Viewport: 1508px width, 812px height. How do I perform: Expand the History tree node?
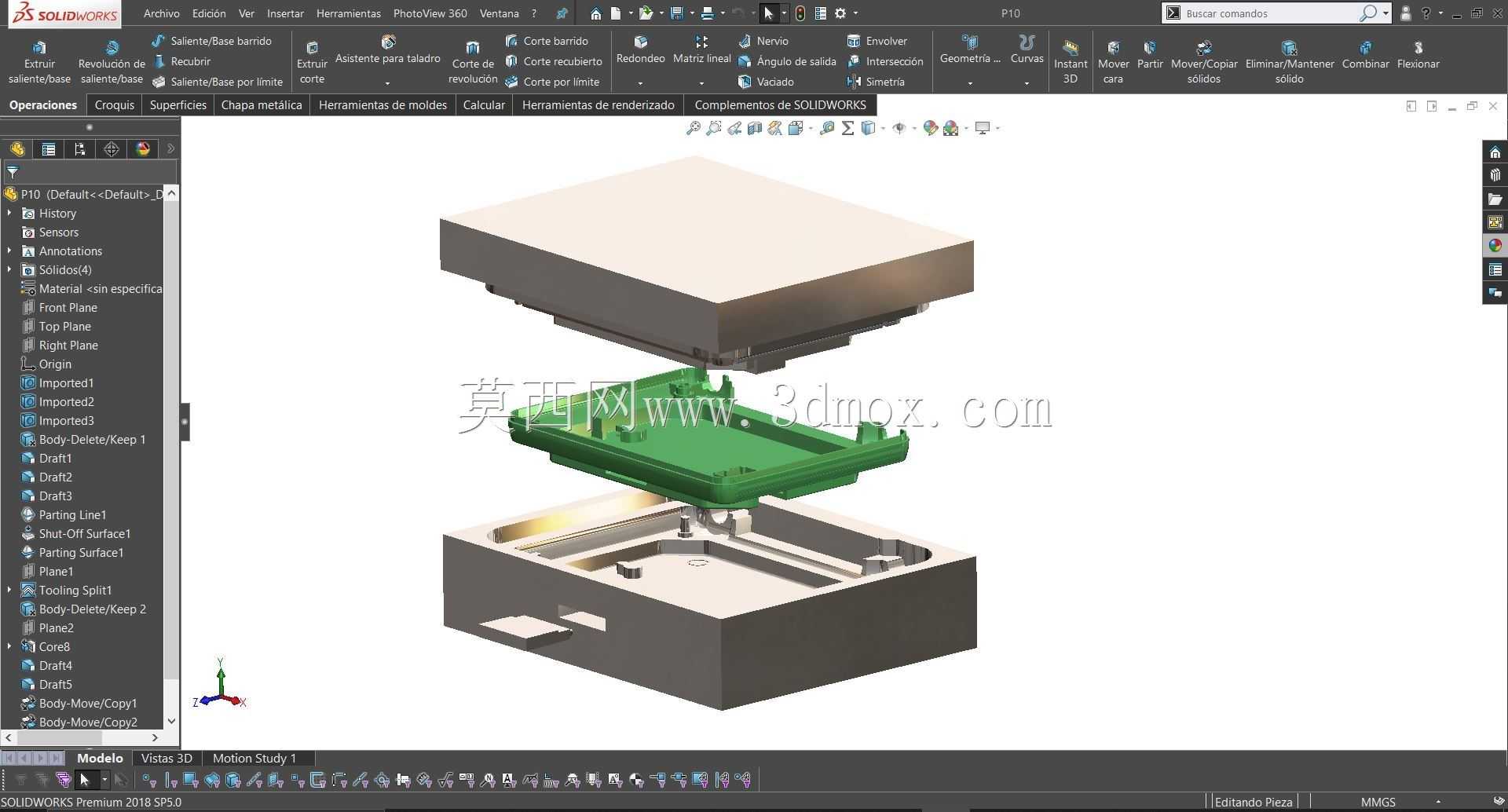[x=9, y=213]
